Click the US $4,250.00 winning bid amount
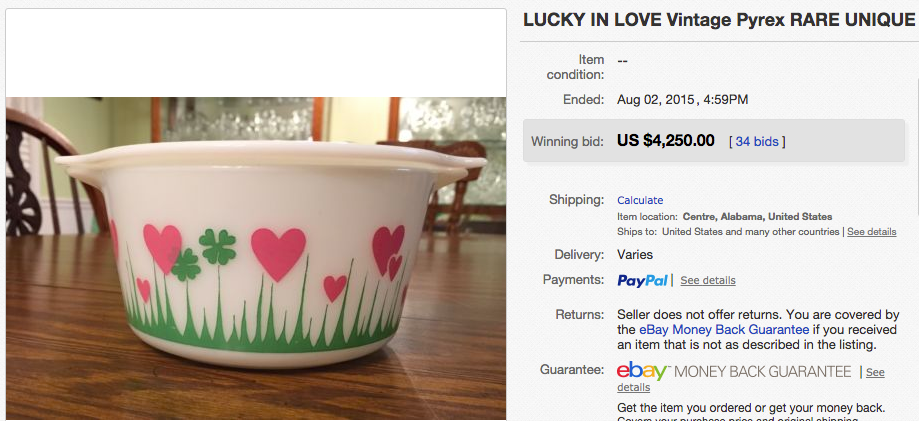 (666, 141)
